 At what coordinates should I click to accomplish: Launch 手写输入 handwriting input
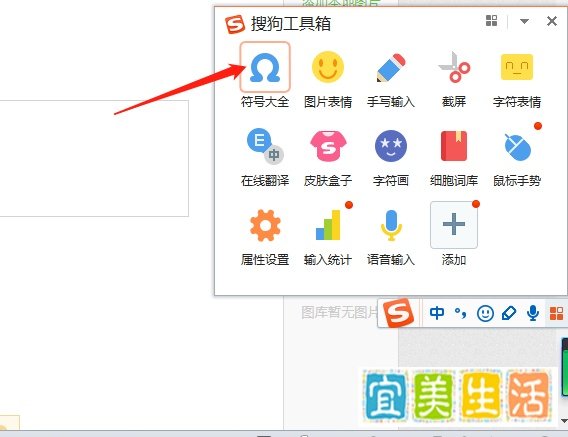click(391, 67)
